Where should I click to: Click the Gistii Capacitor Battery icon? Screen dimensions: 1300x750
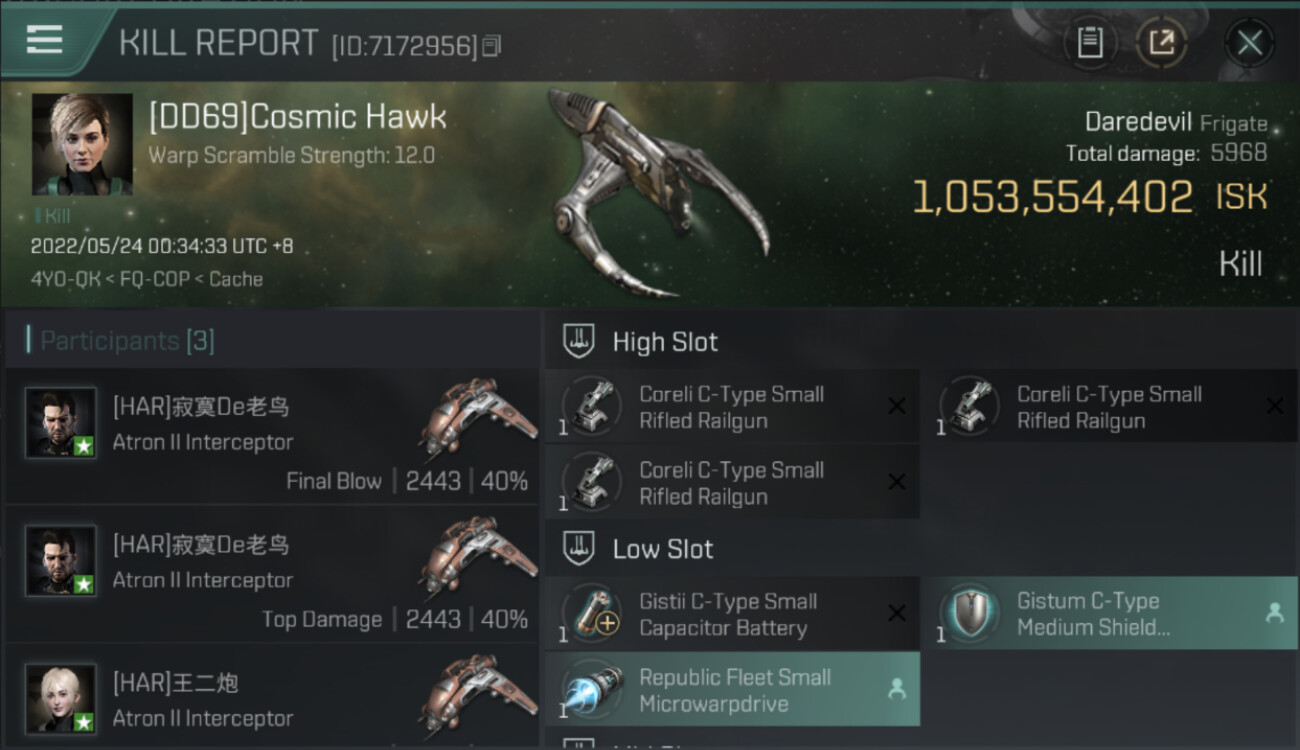(592, 612)
